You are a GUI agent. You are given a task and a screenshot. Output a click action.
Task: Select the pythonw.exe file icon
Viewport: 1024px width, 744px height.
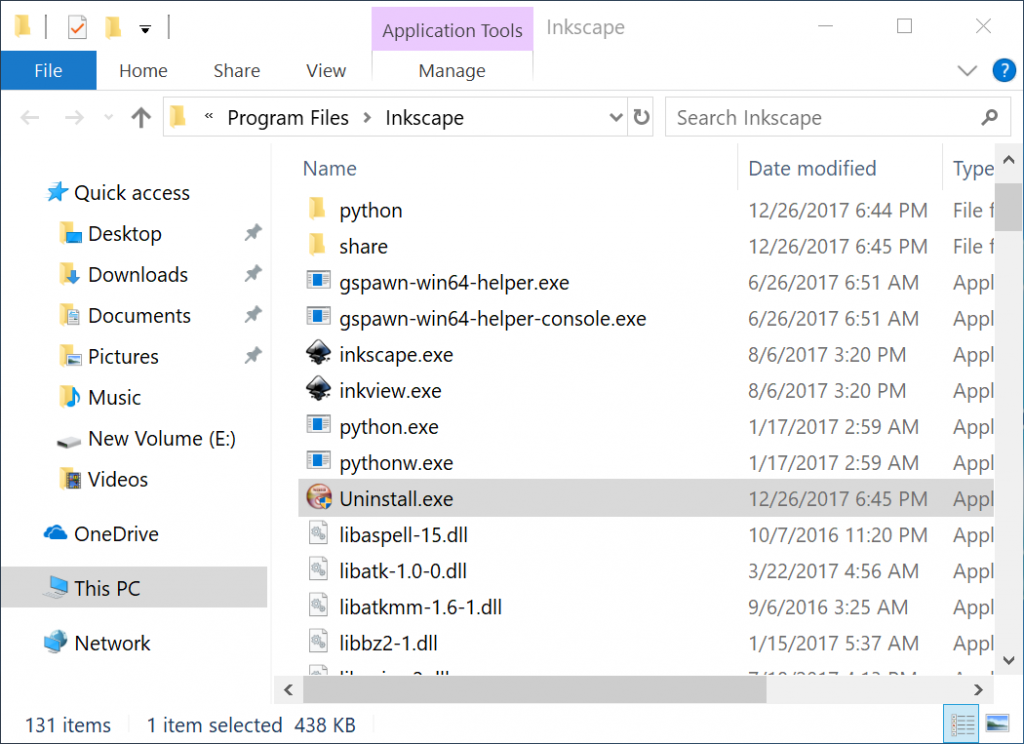click(x=319, y=461)
